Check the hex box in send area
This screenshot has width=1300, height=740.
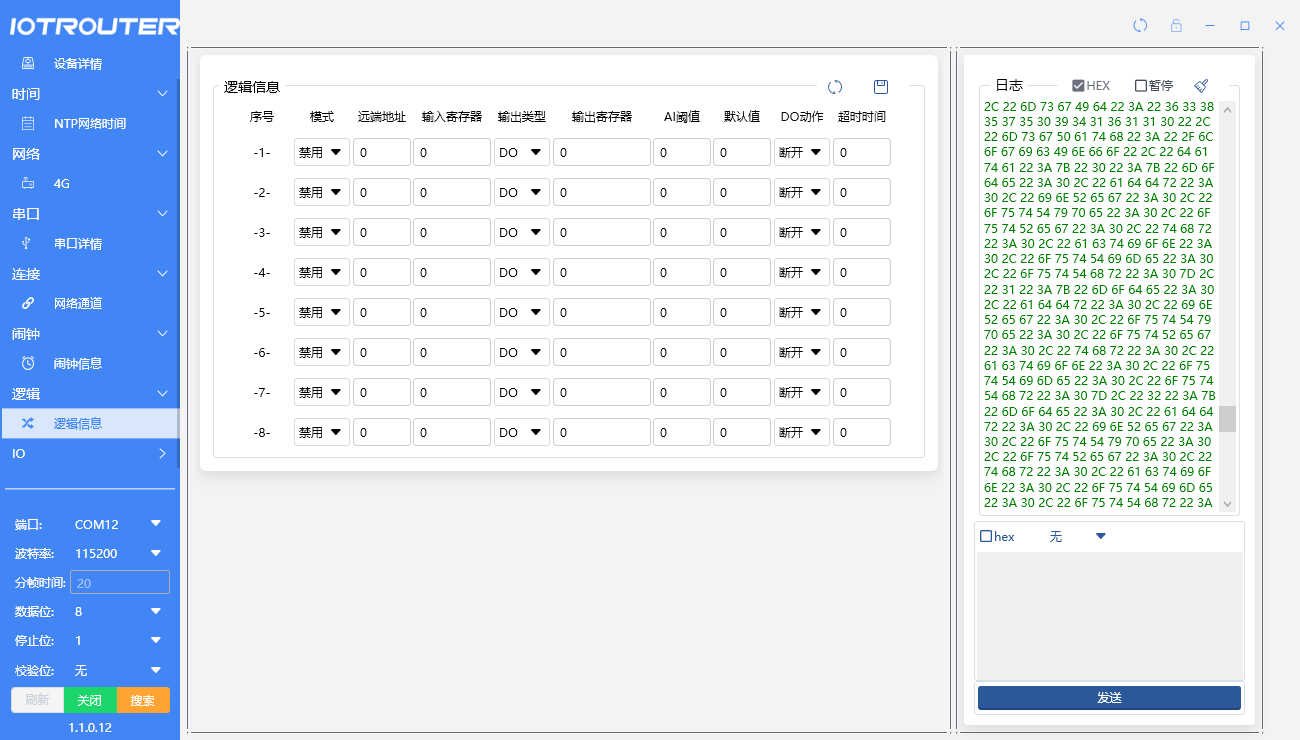[x=986, y=537]
